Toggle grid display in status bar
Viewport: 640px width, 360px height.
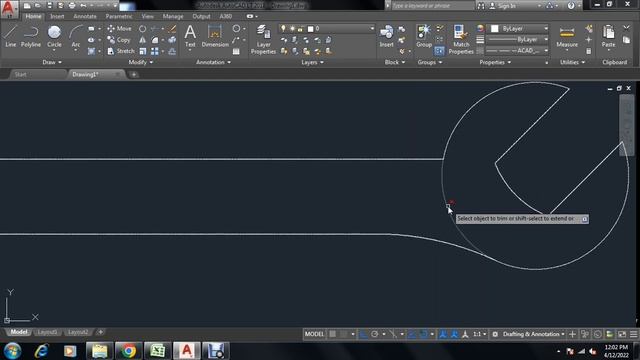tap(333, 334)
